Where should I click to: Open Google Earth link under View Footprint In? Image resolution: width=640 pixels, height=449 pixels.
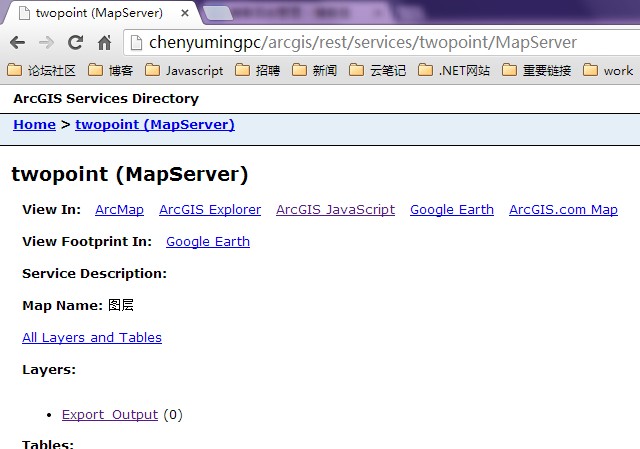pos(208,242)
